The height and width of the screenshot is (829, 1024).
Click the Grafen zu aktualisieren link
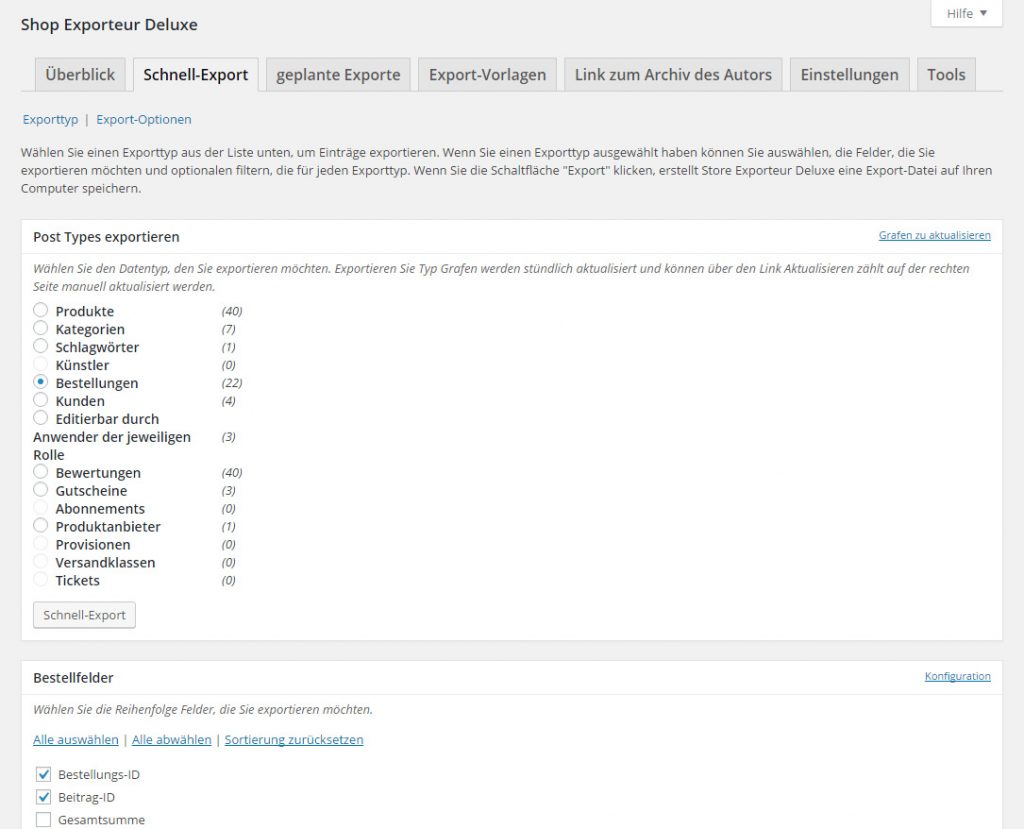click(935, 235)
